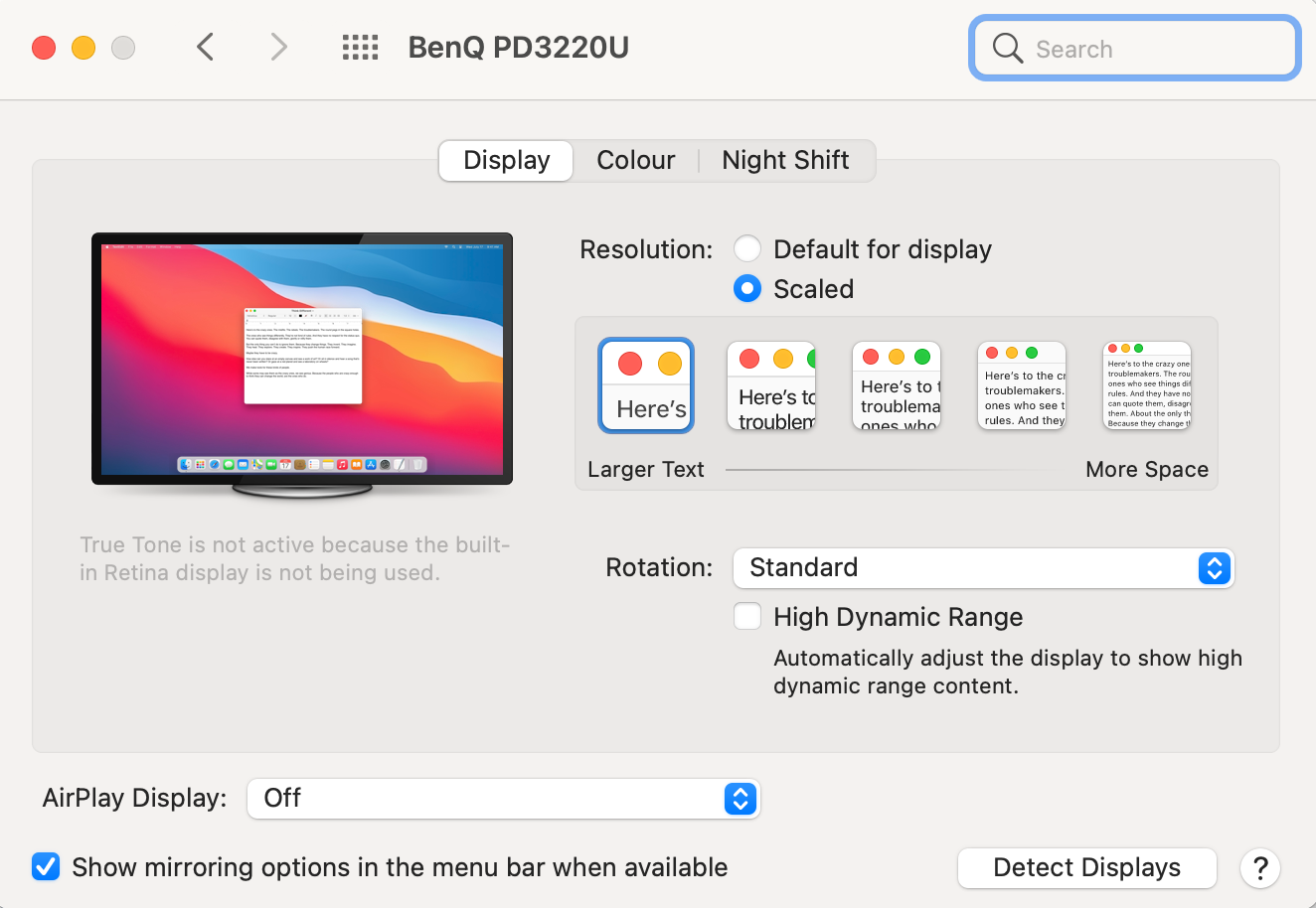
Task: Choose the fourth scaled resolution thumbnail
Action: click(x=1022, y=385)
